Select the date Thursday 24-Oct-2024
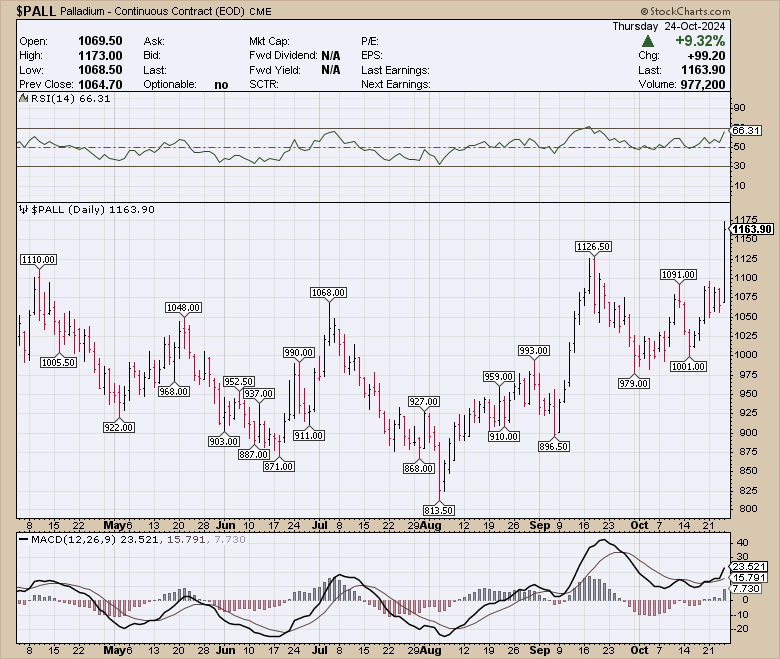Screen dimensions: 780x659 (669, 26)
